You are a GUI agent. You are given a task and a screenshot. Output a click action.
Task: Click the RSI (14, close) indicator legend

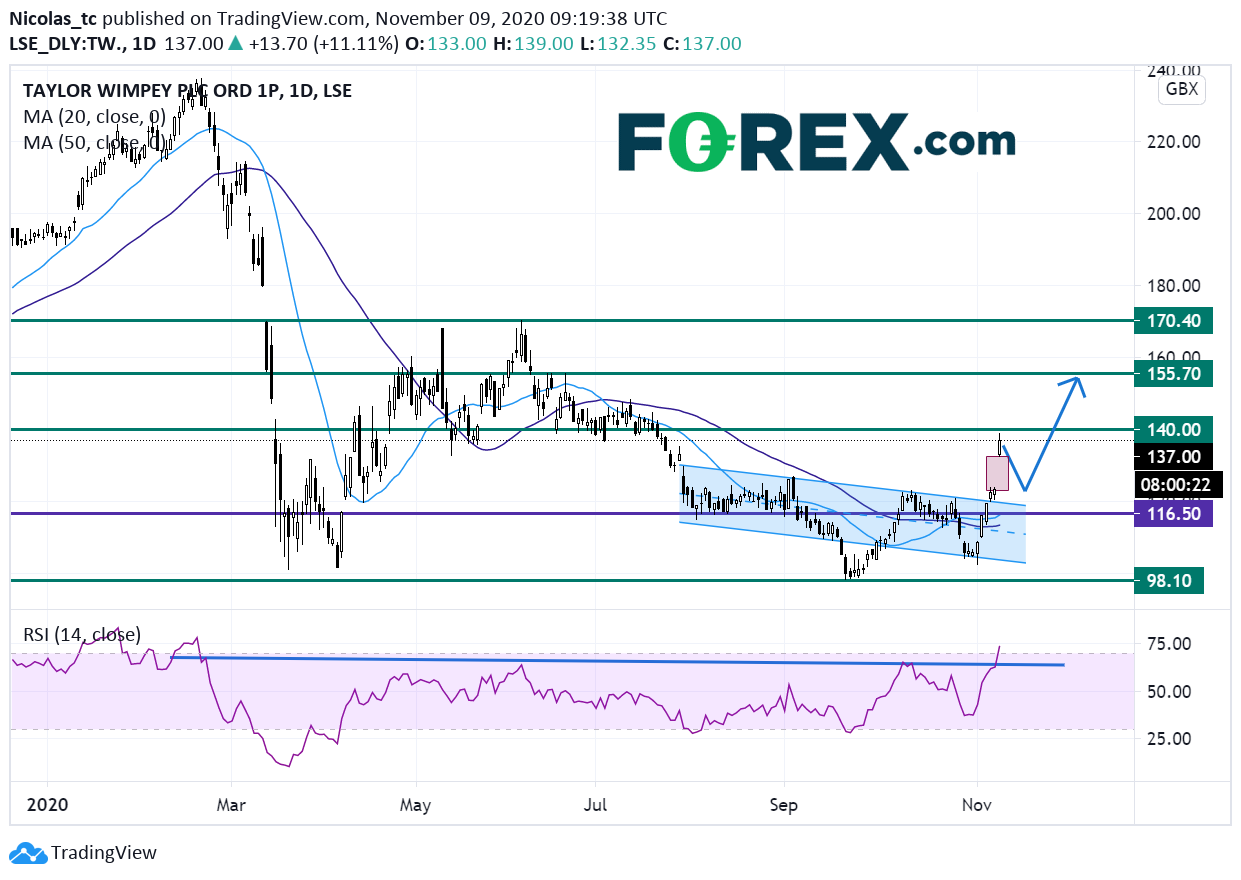coord(82,634)
